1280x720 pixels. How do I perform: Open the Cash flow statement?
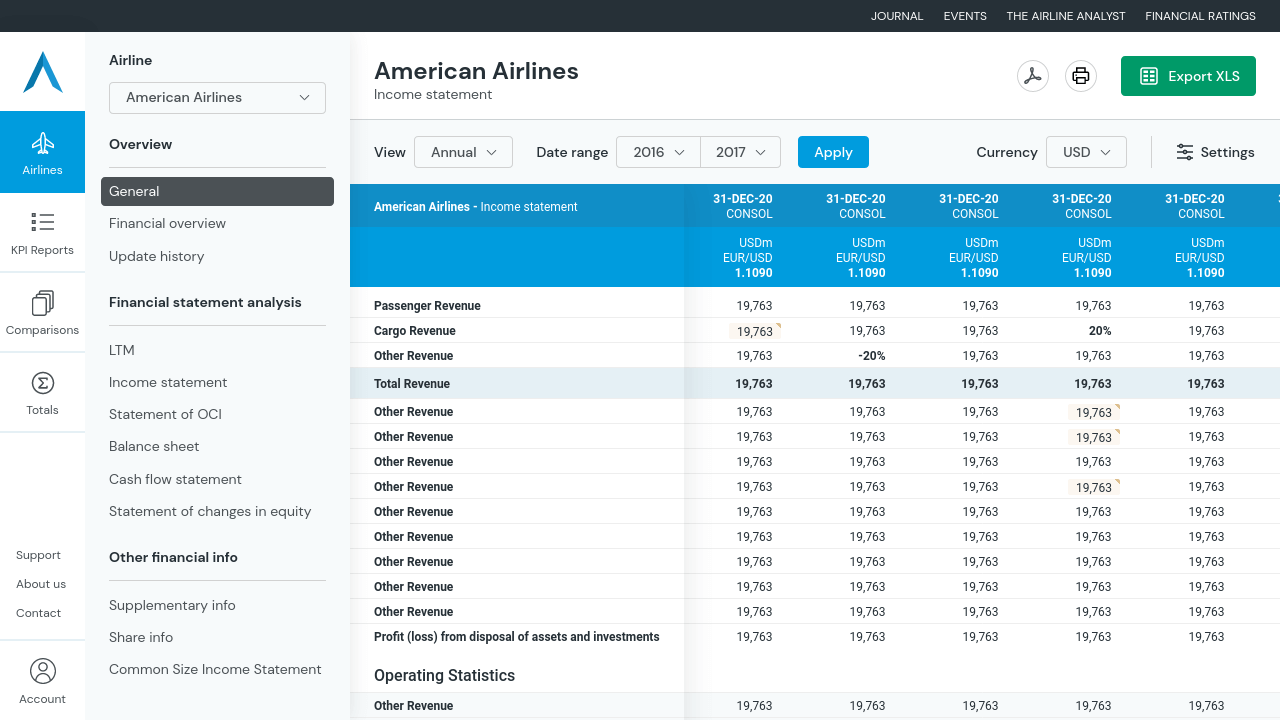tap(175, 479)
